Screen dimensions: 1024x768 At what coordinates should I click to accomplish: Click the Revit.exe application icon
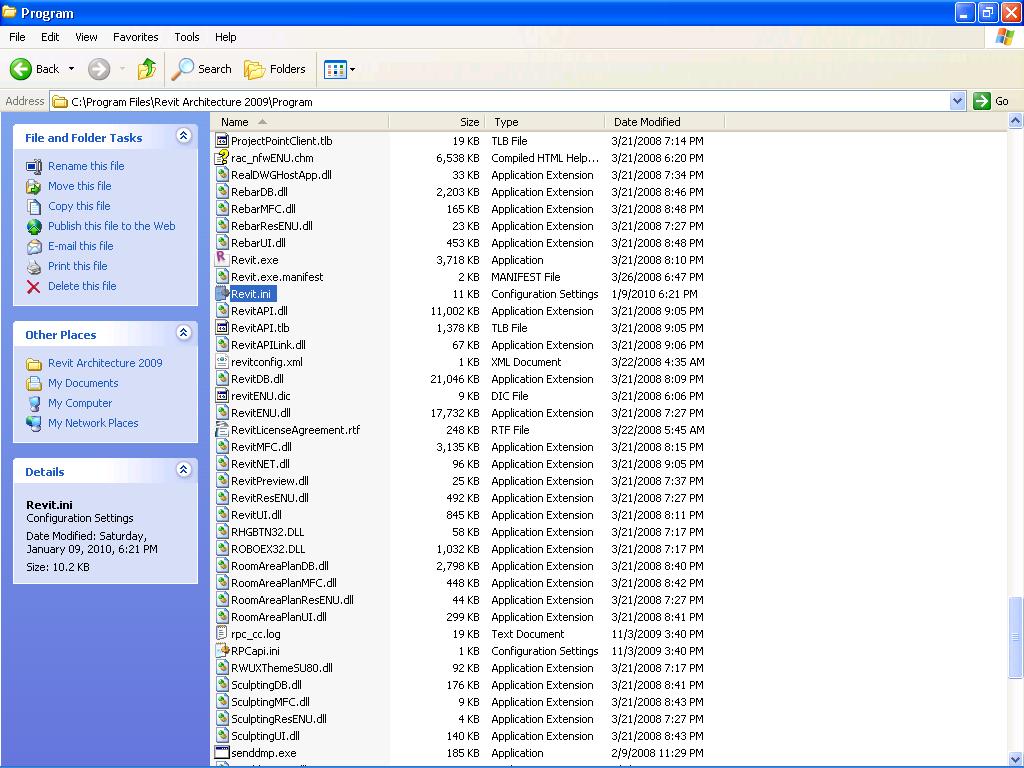pyautogui.click(x=222, y=260)
